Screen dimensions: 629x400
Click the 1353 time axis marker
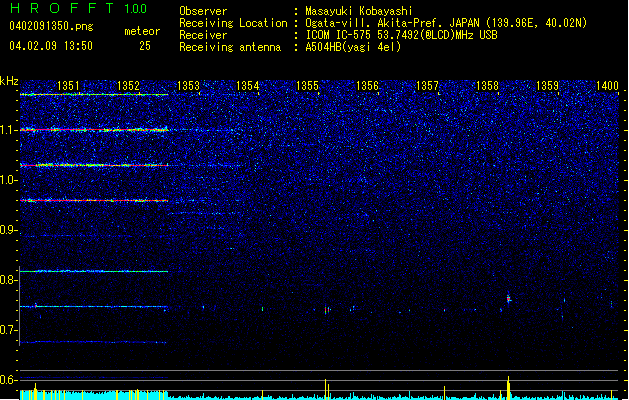[x=188, y=86]
